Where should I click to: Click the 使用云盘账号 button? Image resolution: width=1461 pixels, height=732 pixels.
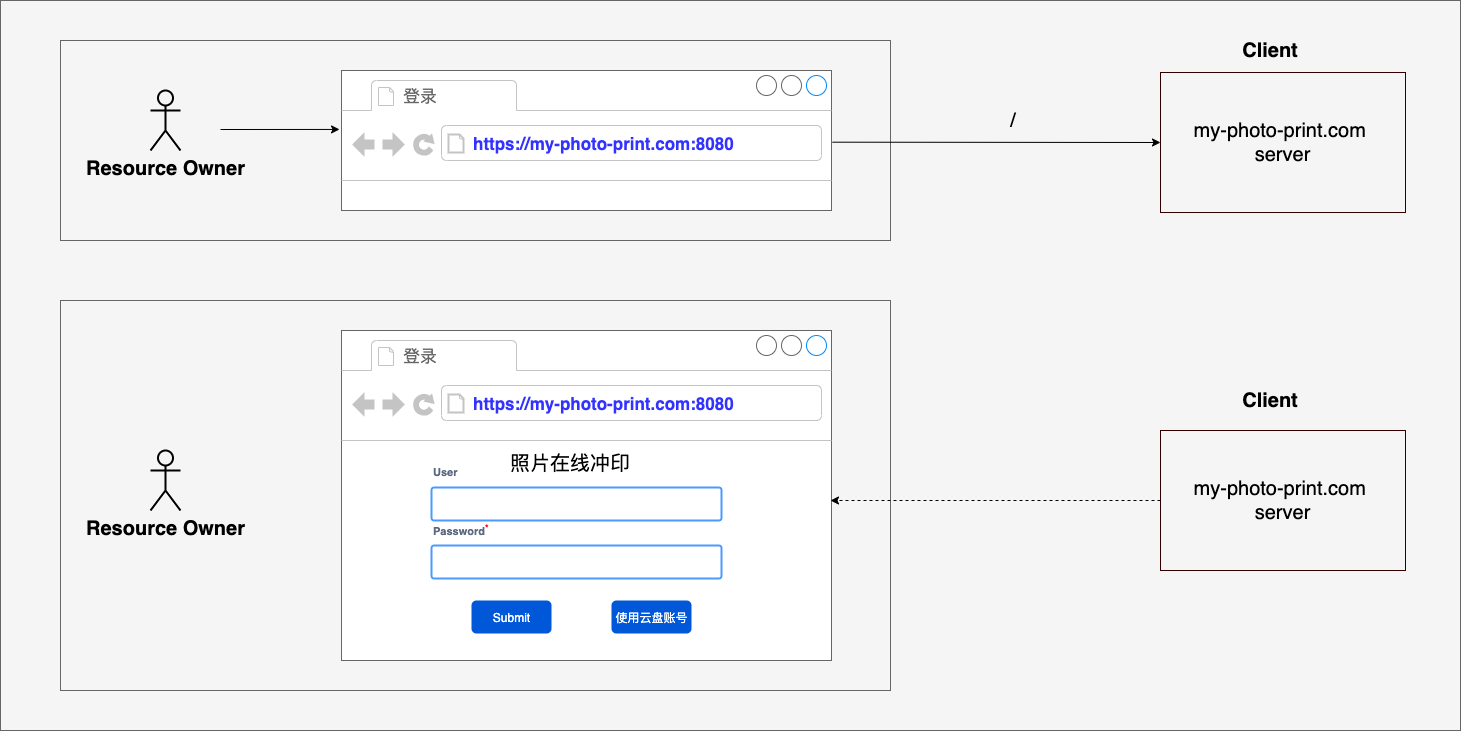tap(651, 618)
